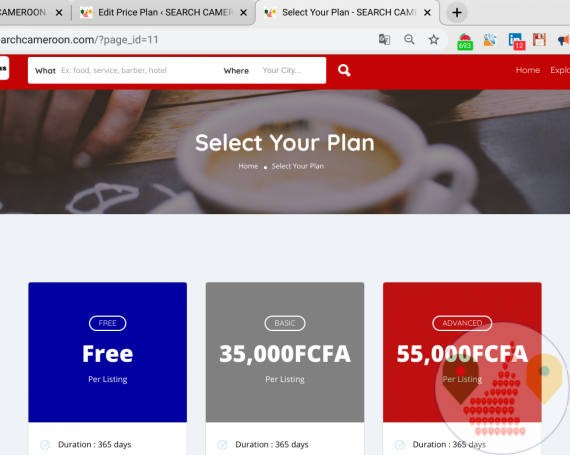This screenshot has width=570, height=455.
Task: Open a new browser tab
Action: click(x=457, y=13)
